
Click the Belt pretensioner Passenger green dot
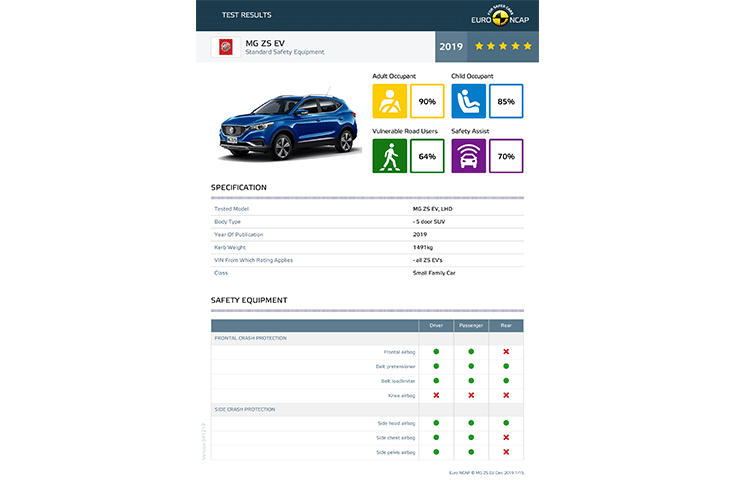(471, 366)
